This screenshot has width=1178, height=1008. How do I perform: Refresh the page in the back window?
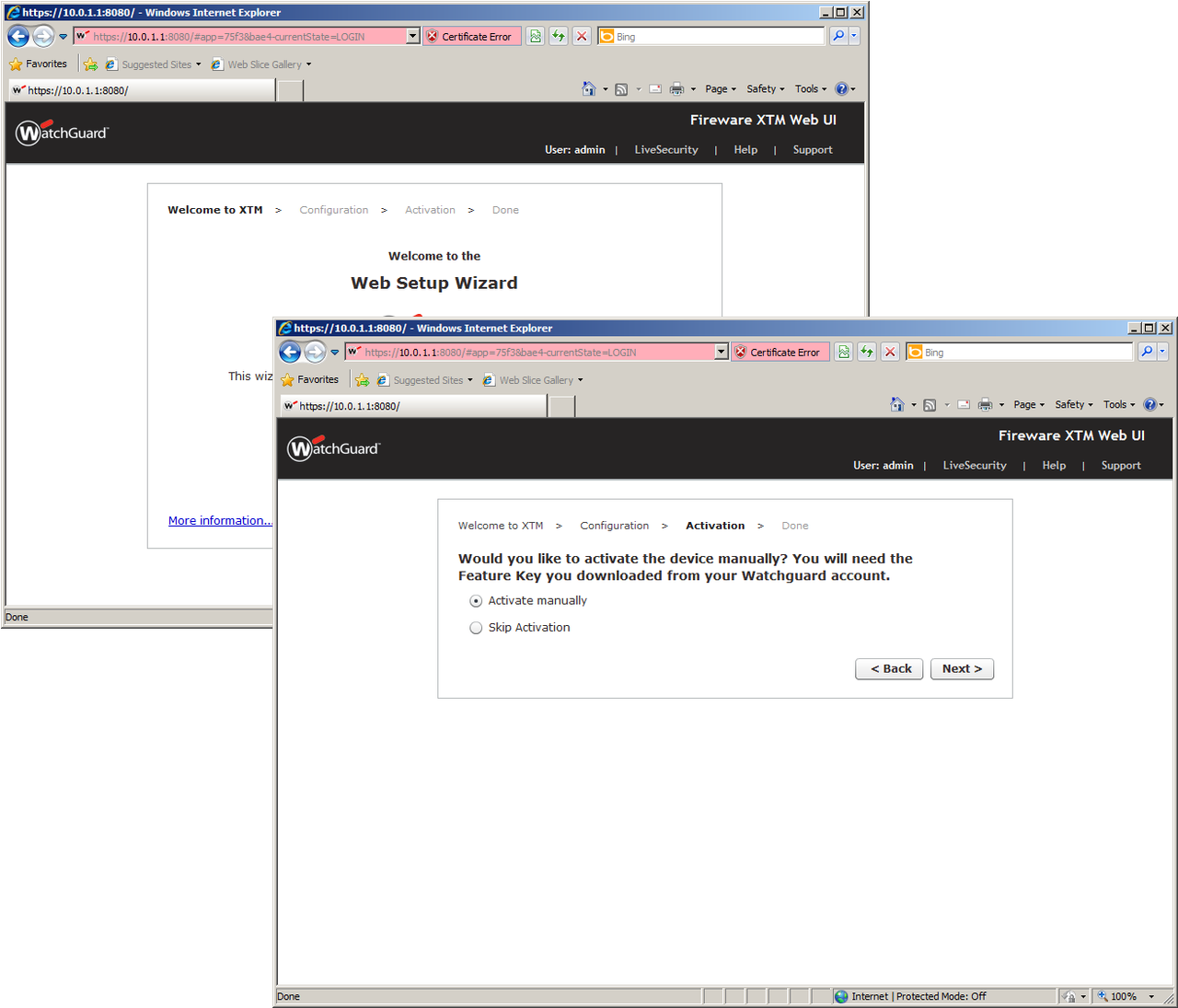[559, 37]
